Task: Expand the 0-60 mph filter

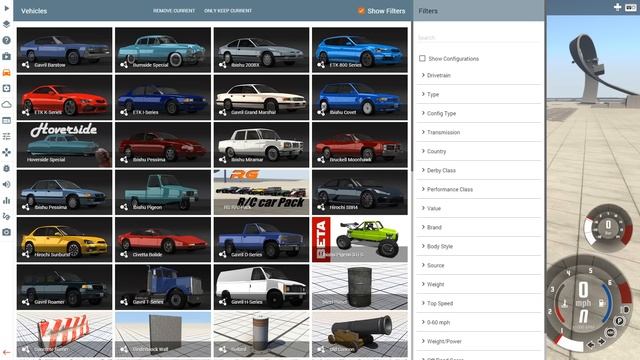Action: pos(479,322)
